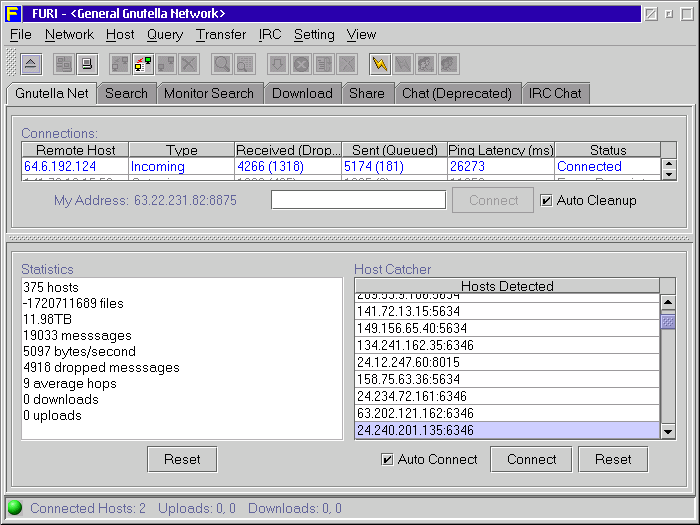The height and width of the screenshot is (525, 700).
Task: Click the Status column header
Action: (x=608, y=150)
